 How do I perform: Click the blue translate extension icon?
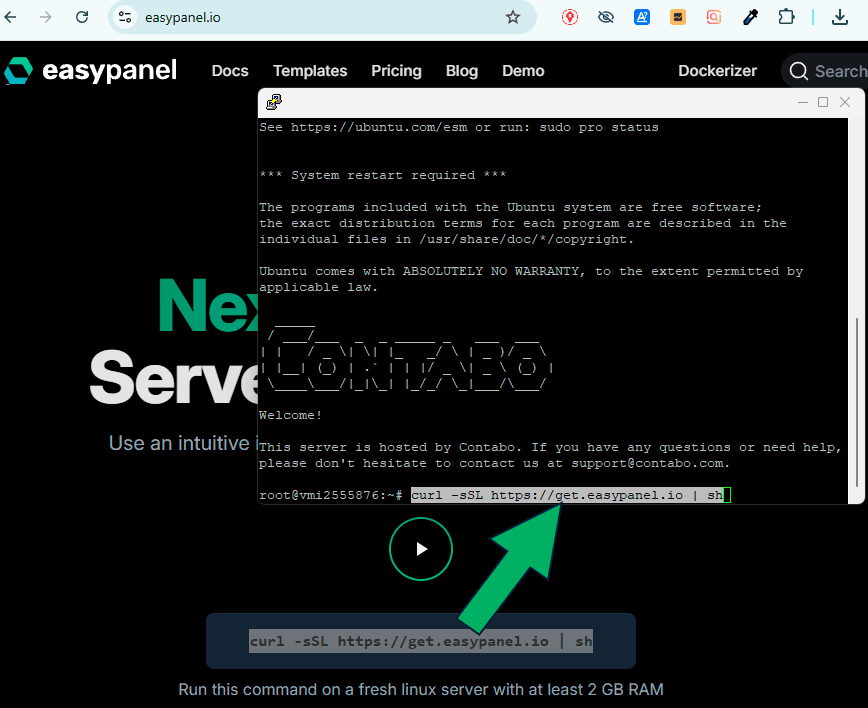pyautogui.click(x=641, y=17)
